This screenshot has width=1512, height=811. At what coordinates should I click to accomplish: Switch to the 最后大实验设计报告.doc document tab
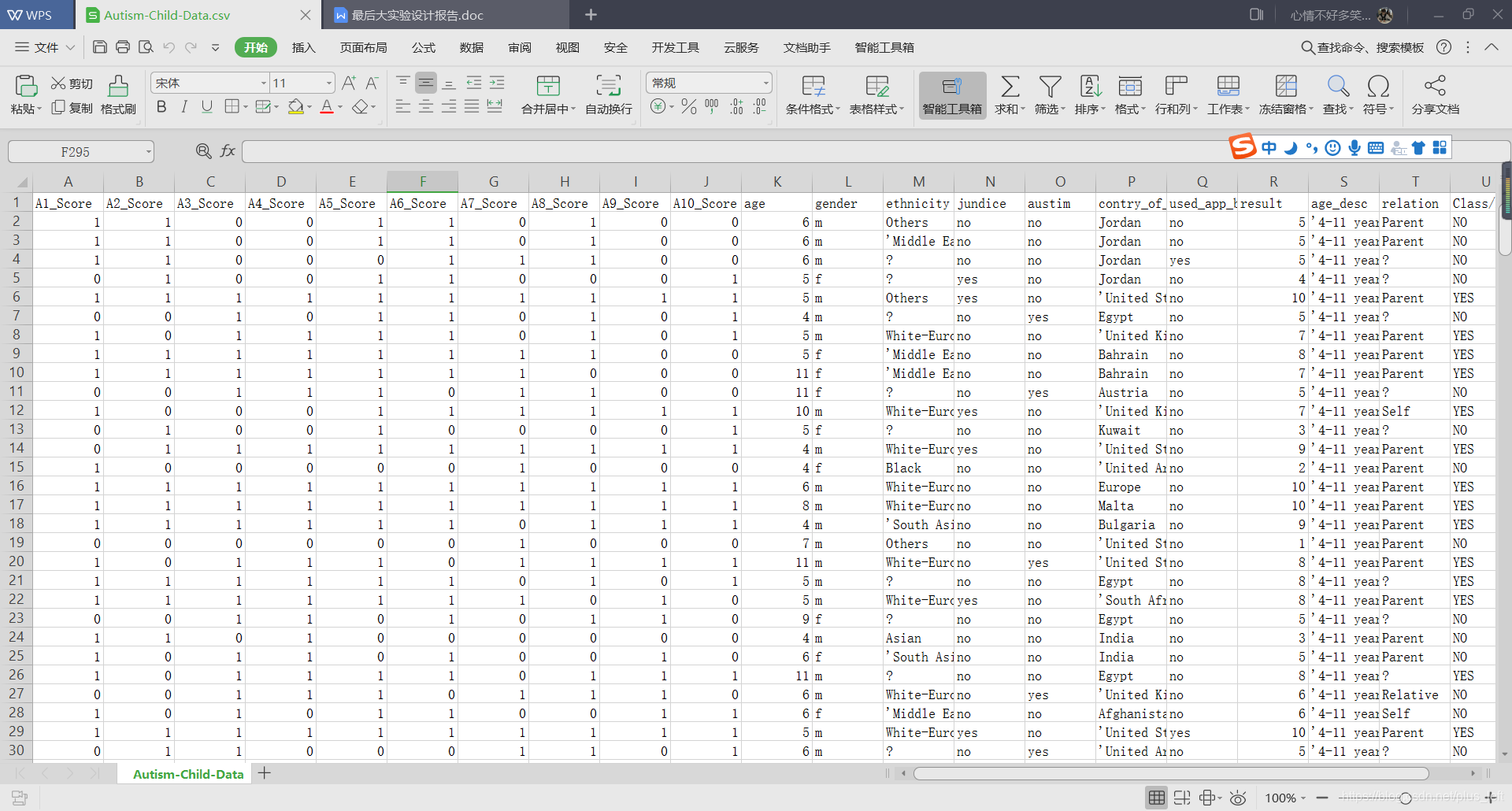click(447, 15)
